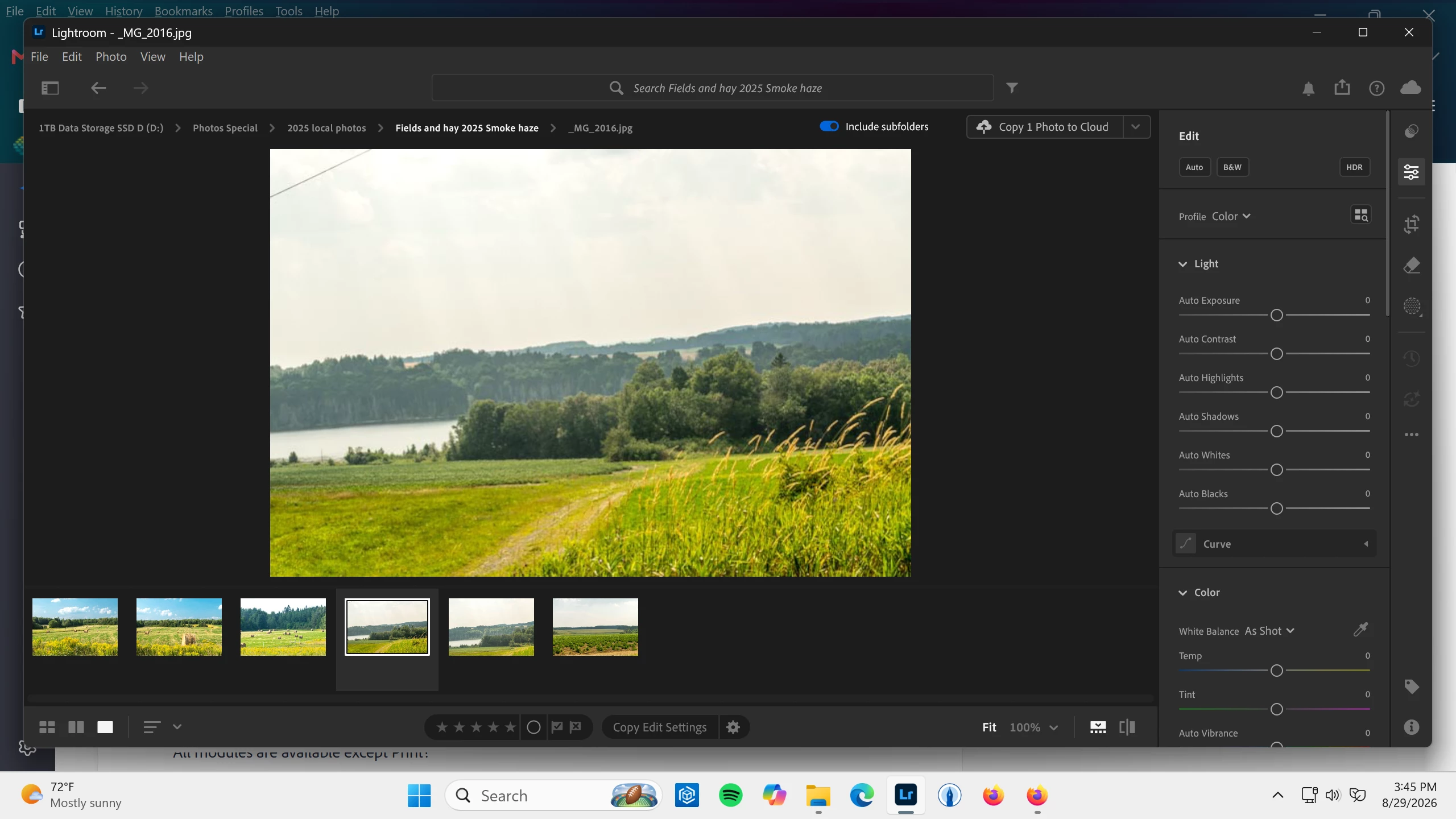Screen dimensions: 1456x819
Task: Show the Info panel icon
Action: pyautogui.click(x=1412, y=727)
